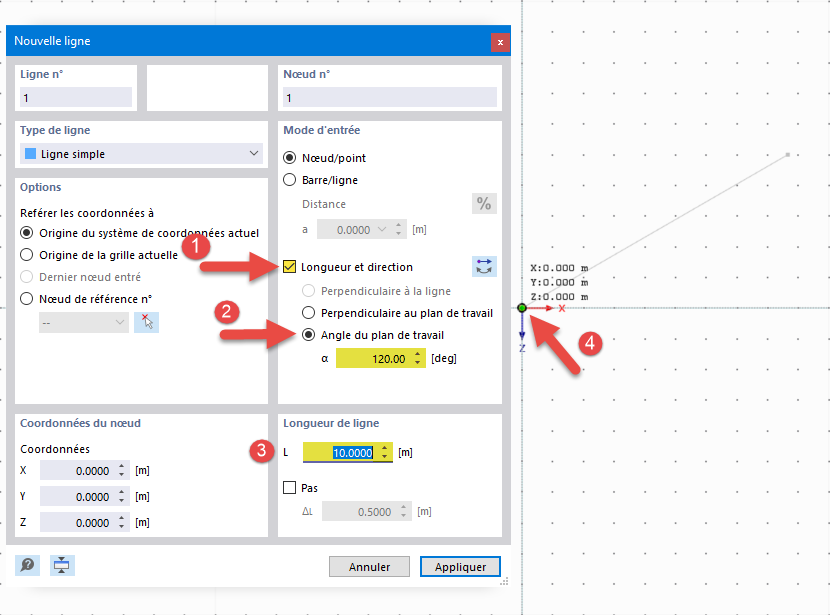The width and height of the screenshot is (830, 615).
Task: Click the Appliquer button
Action: pos(460,566)
